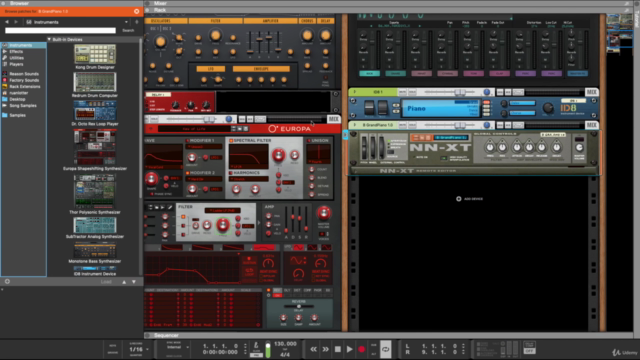Toggle NN-XT High Quality Interpolation

(444, 158)
